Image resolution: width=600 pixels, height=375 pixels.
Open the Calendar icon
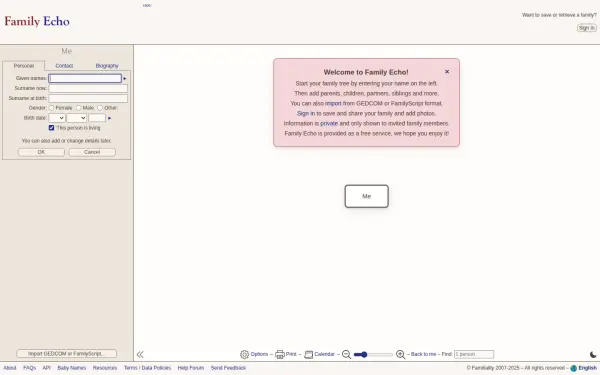coord(308,354)
